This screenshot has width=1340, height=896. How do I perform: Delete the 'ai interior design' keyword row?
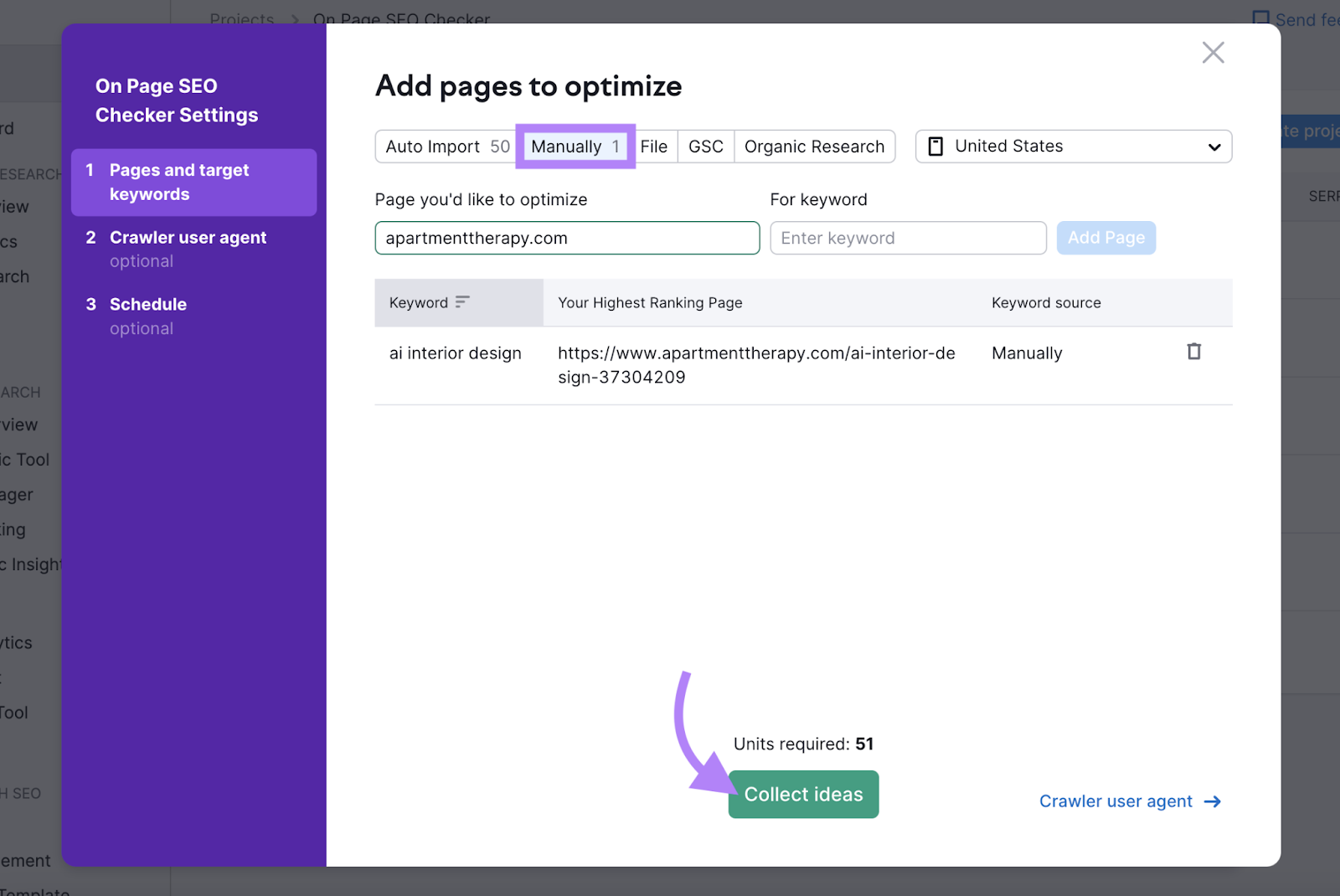[x=1193, y=352]
